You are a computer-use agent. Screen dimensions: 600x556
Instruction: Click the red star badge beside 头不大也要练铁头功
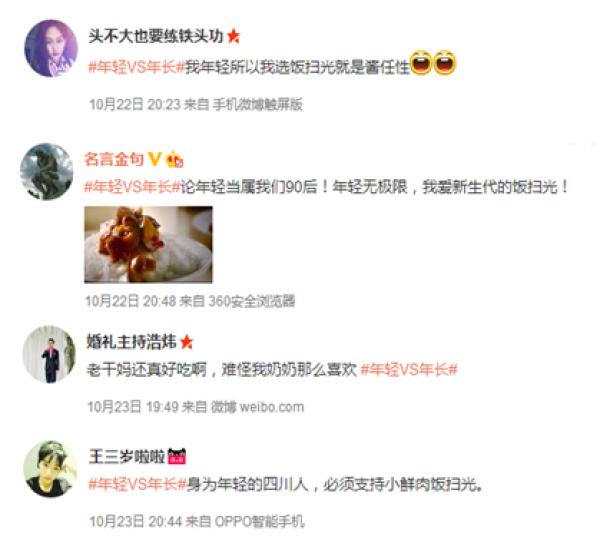coord(233,36)
